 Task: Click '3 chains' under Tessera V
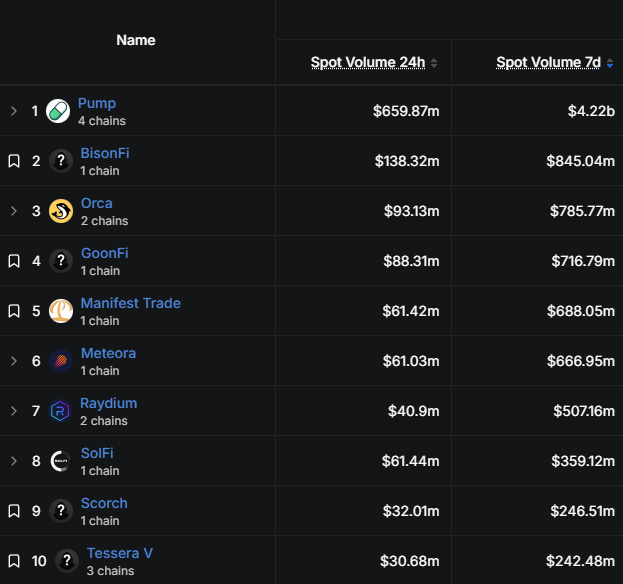coord(110,571)
